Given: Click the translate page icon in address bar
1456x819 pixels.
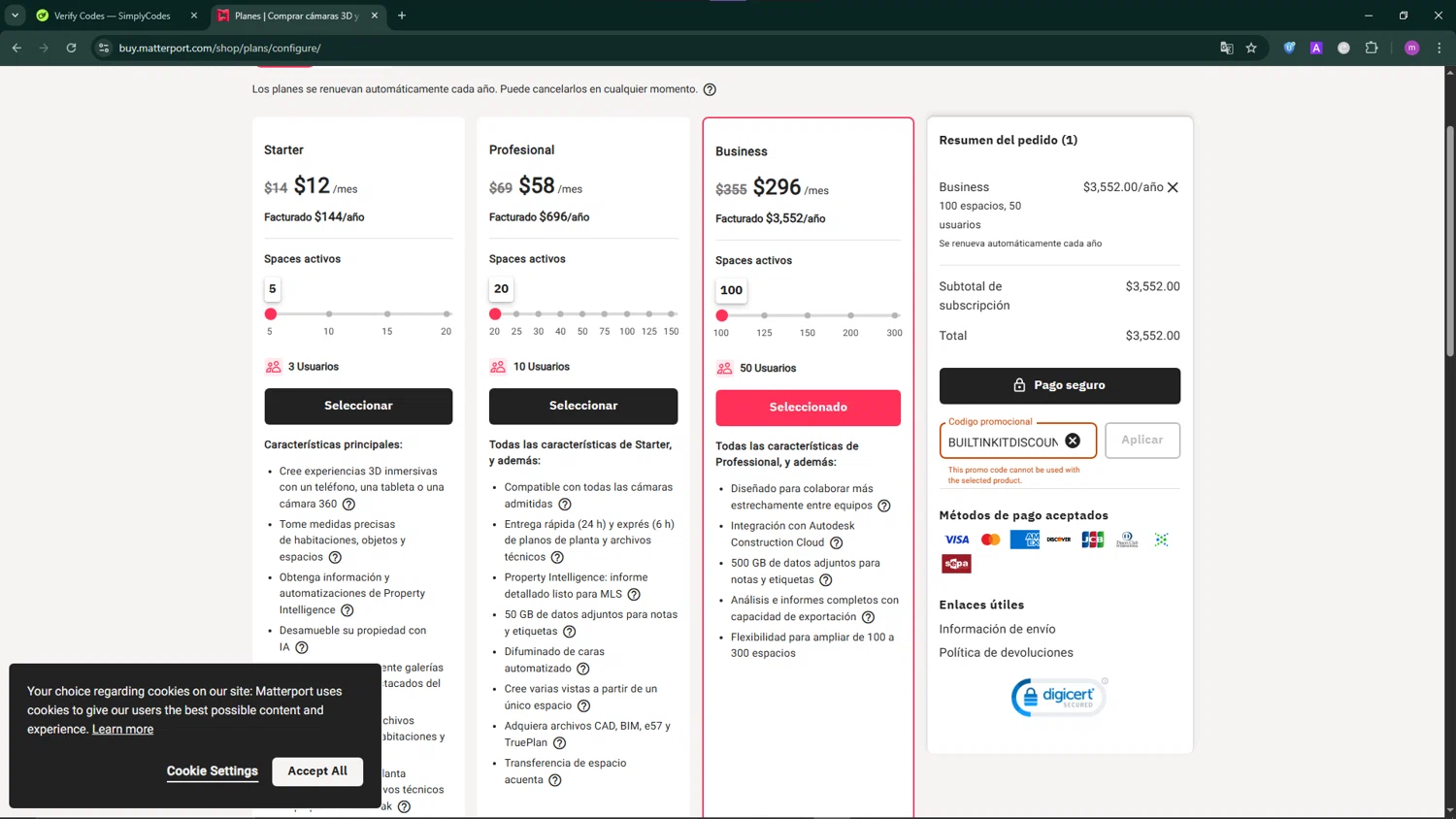Looking at the screenshot, I should [x=1226, y=48].
